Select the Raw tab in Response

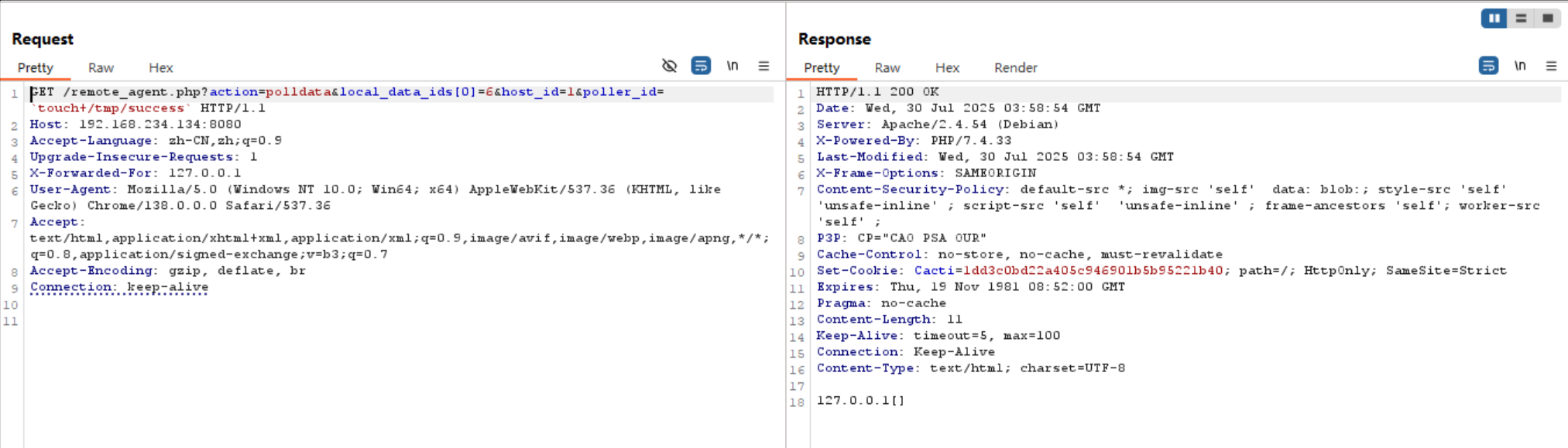click(x=887, y=67)
